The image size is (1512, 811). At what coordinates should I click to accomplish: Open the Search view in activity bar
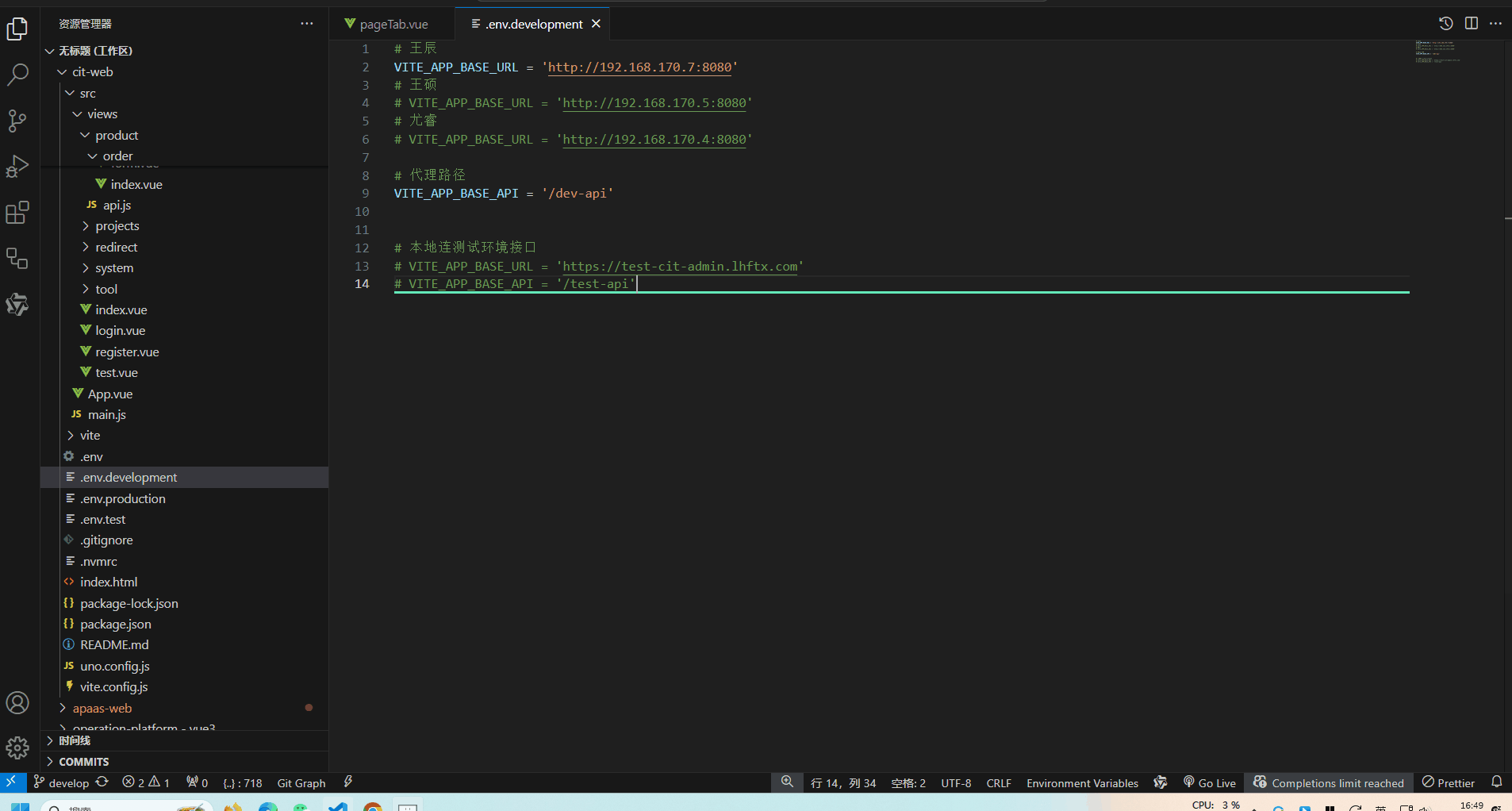[17, 75]
